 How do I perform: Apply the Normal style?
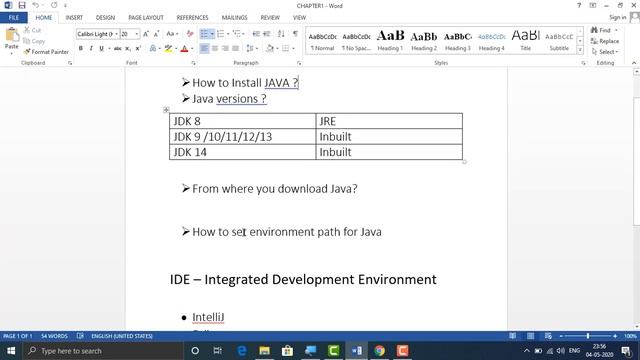pos(322,40)
